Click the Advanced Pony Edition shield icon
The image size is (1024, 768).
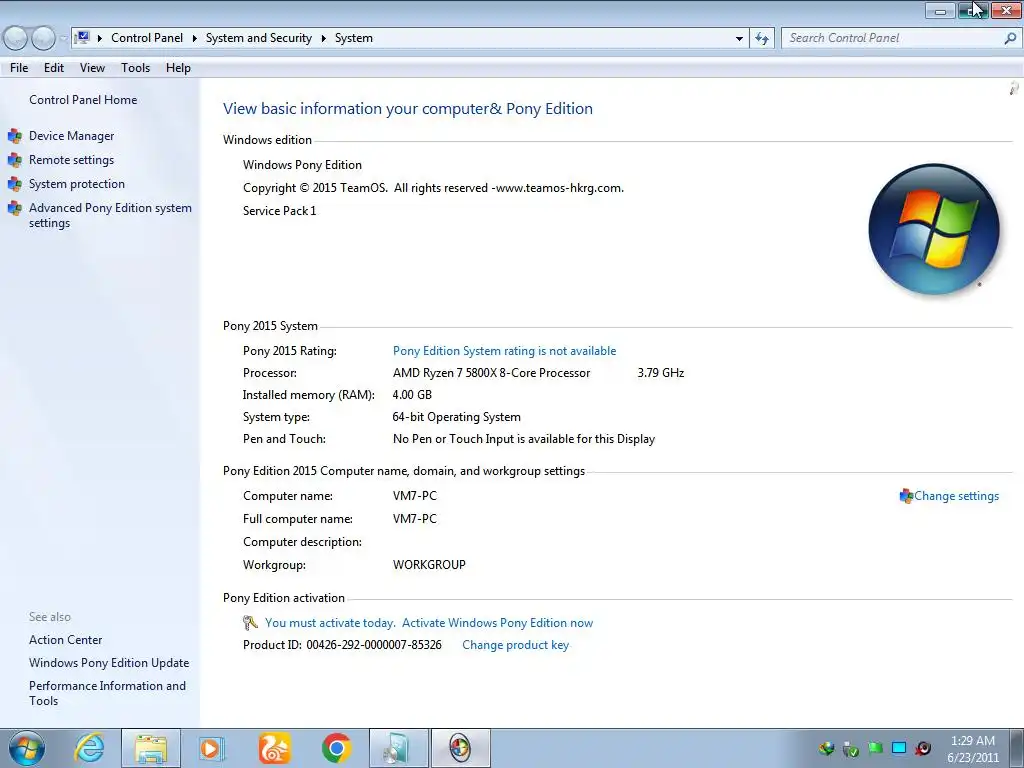14,208
